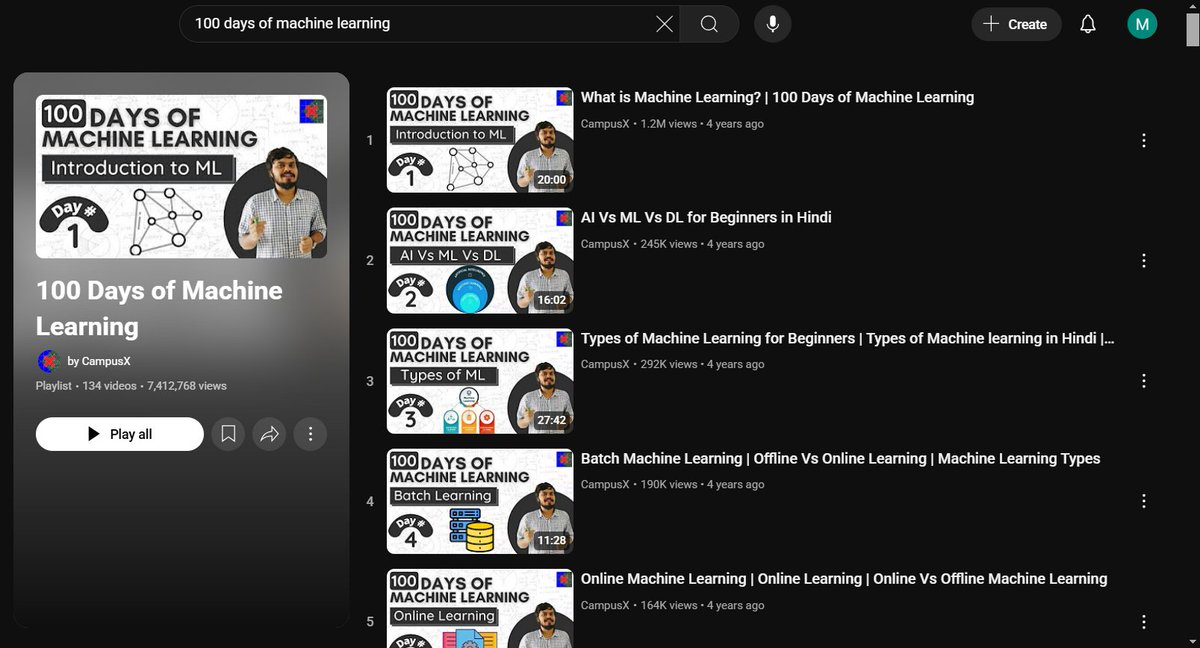Open the Day 1 Introduction to ML list thumbnail
The image size is (1200, 648).
(480, 140)
